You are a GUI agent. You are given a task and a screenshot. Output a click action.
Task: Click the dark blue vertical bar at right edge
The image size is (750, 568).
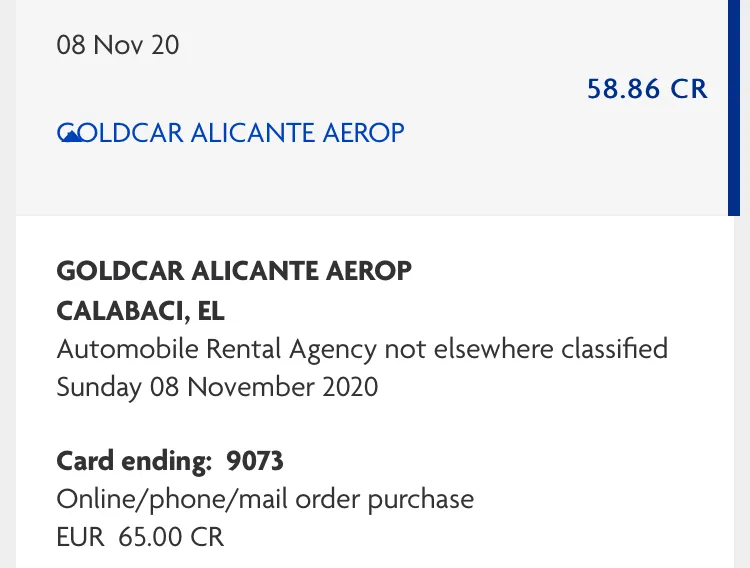(734, 107)
